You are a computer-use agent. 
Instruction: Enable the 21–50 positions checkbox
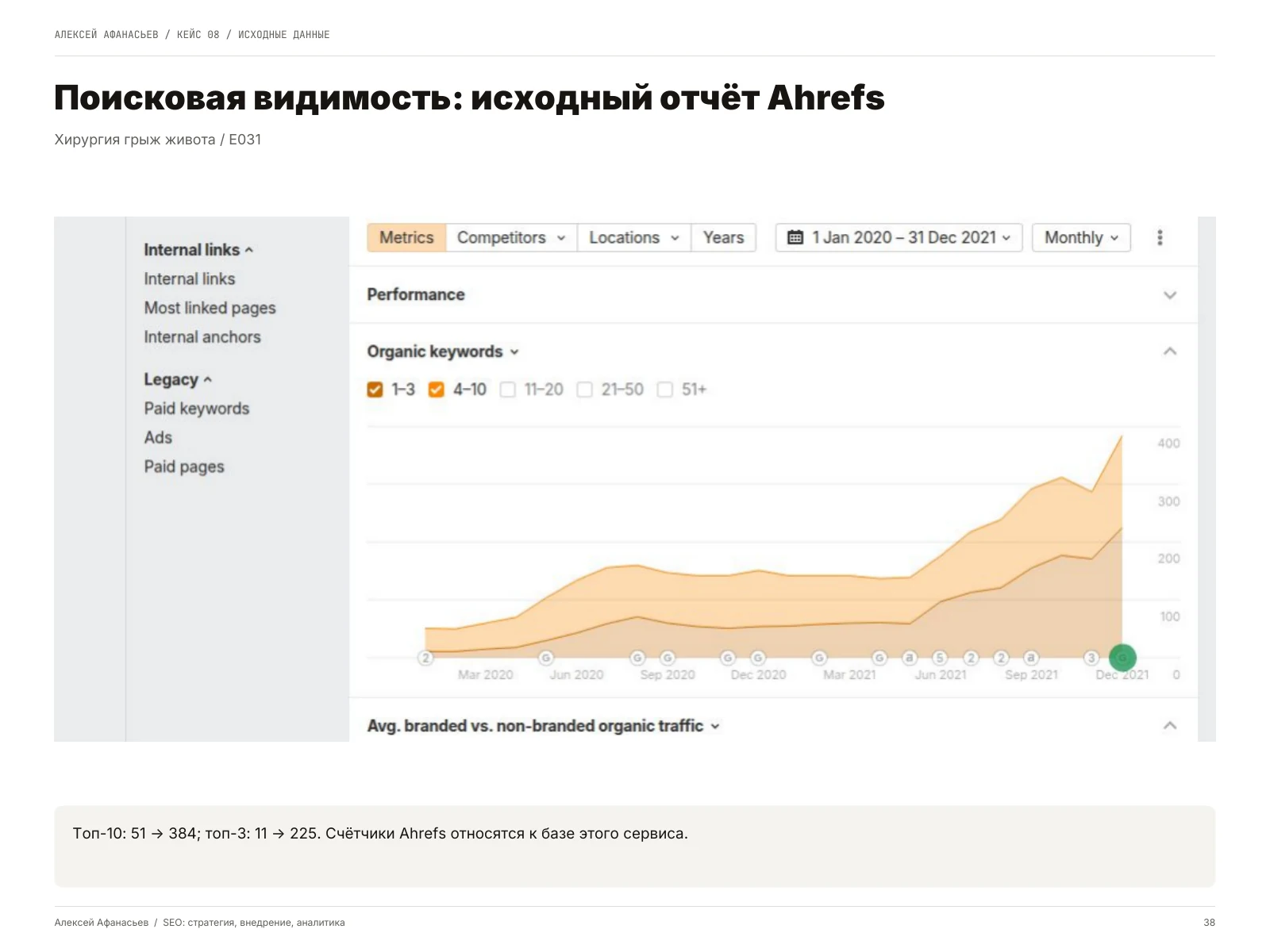[585, 390]
